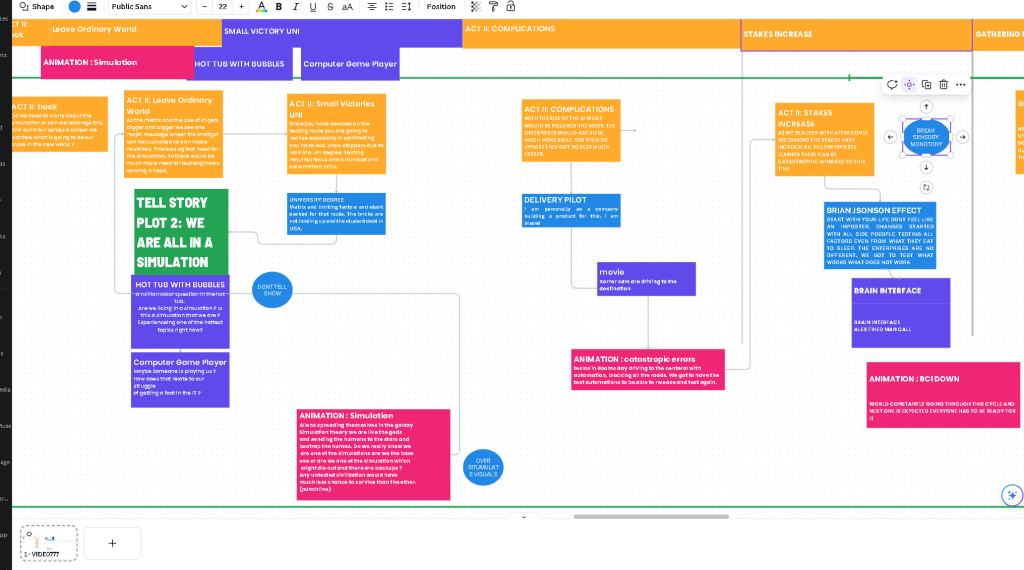Increase the font size

(x=241, y=7)
